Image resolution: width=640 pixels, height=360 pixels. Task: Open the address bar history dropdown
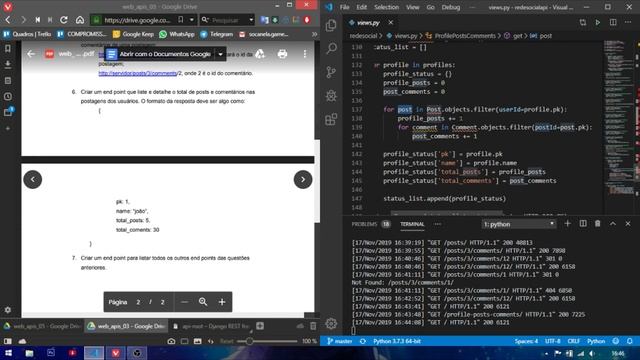coord(191,20)
